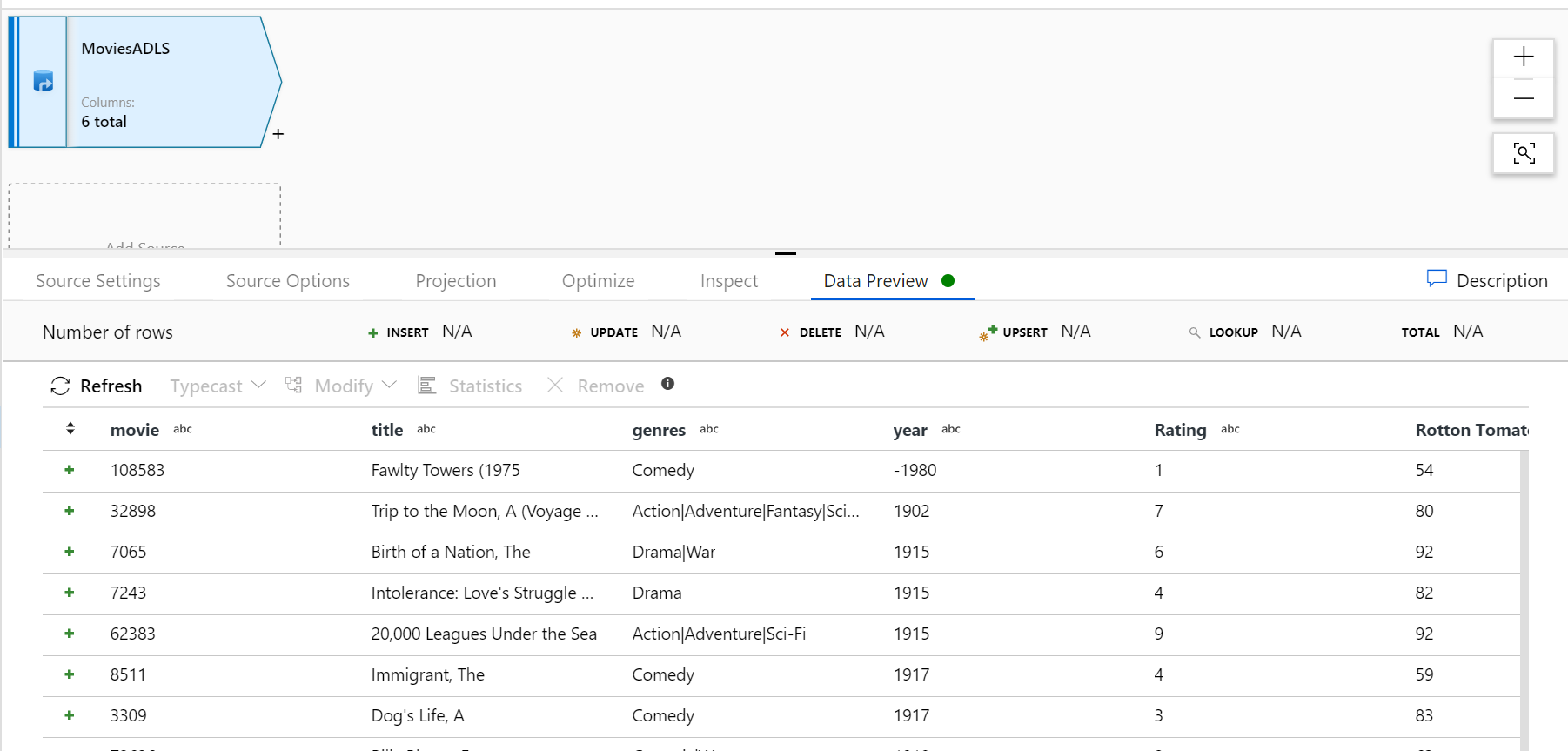Click the year cell "1902"

tap(911, 511)
